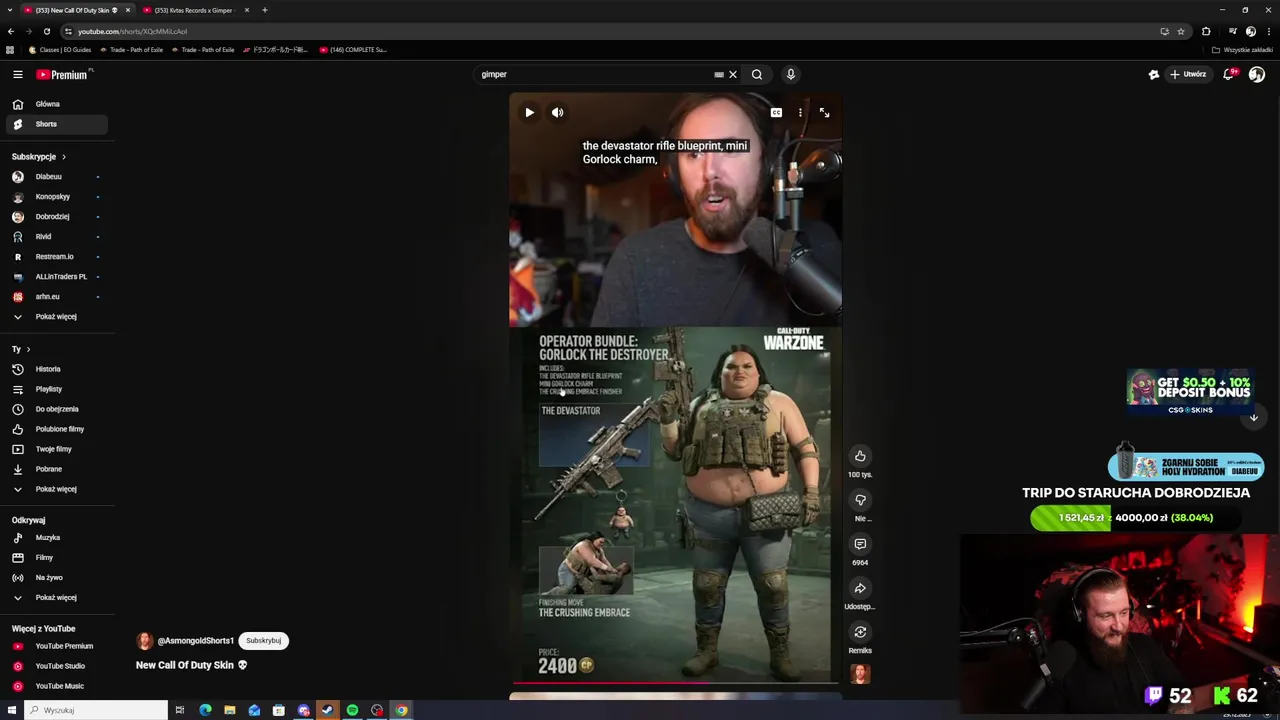The width and height of the screenshot is (1280, 720).
Task: Dislike the short with thumbs down
Action: click(x=860, y=500)
